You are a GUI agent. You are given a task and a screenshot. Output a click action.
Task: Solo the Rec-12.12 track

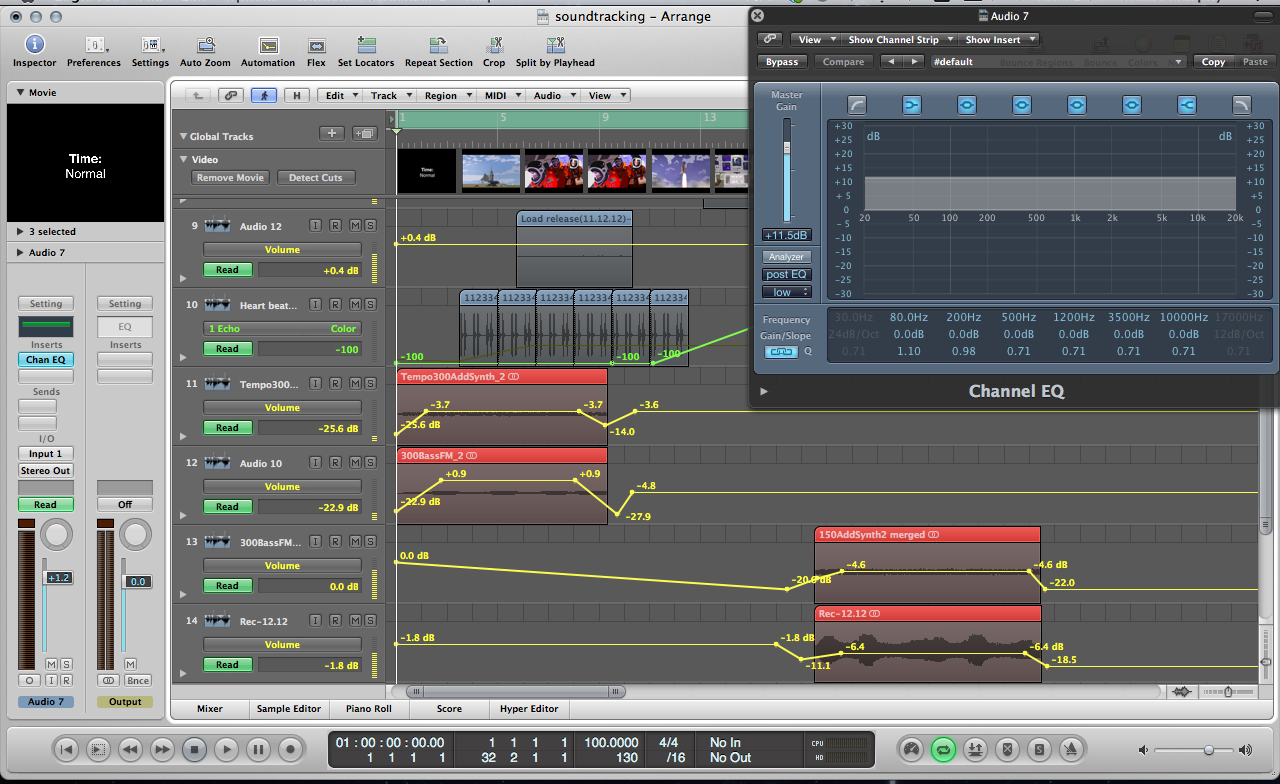pos(369,621)
